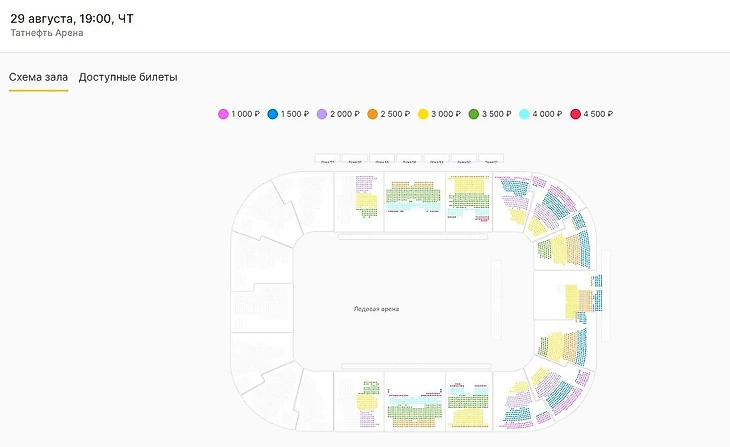Select the blue 1 500 ₽ price dot
The width and height of the screenshot is (730, 447).
click(273, 114)
